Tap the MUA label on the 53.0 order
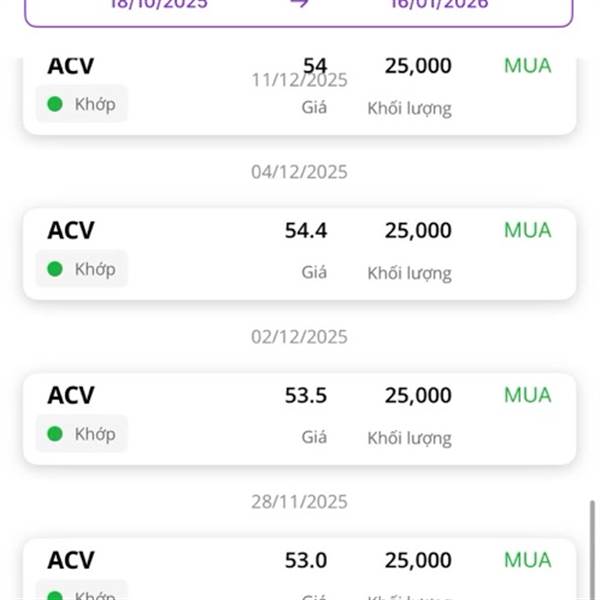This screenshot has width=600, height=600. pyautogui.click(x=527, y=560)
